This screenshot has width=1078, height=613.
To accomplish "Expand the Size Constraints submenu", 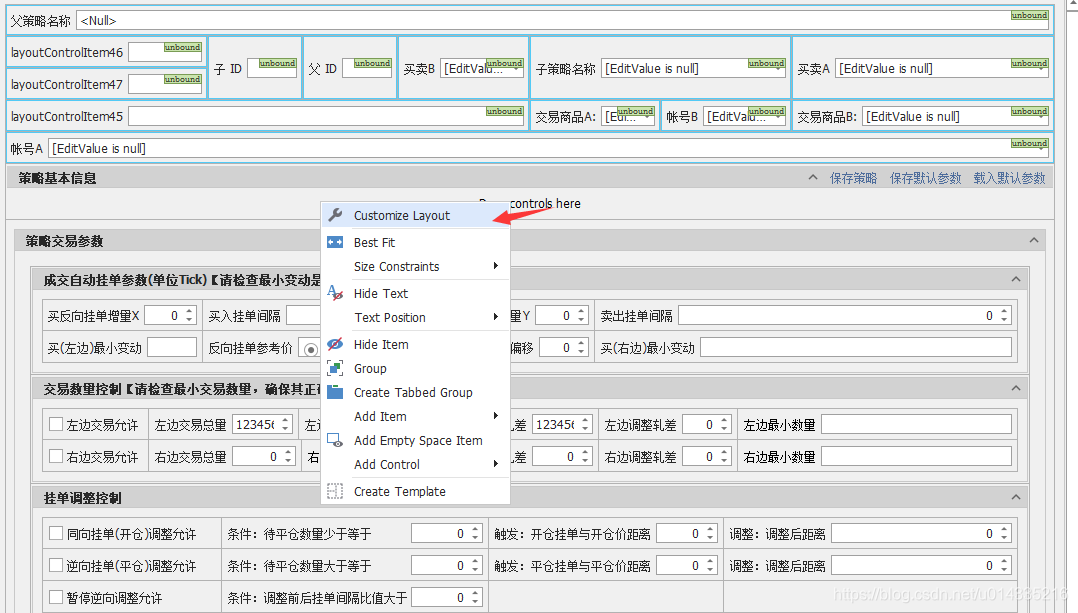I will tap(395, 267).
